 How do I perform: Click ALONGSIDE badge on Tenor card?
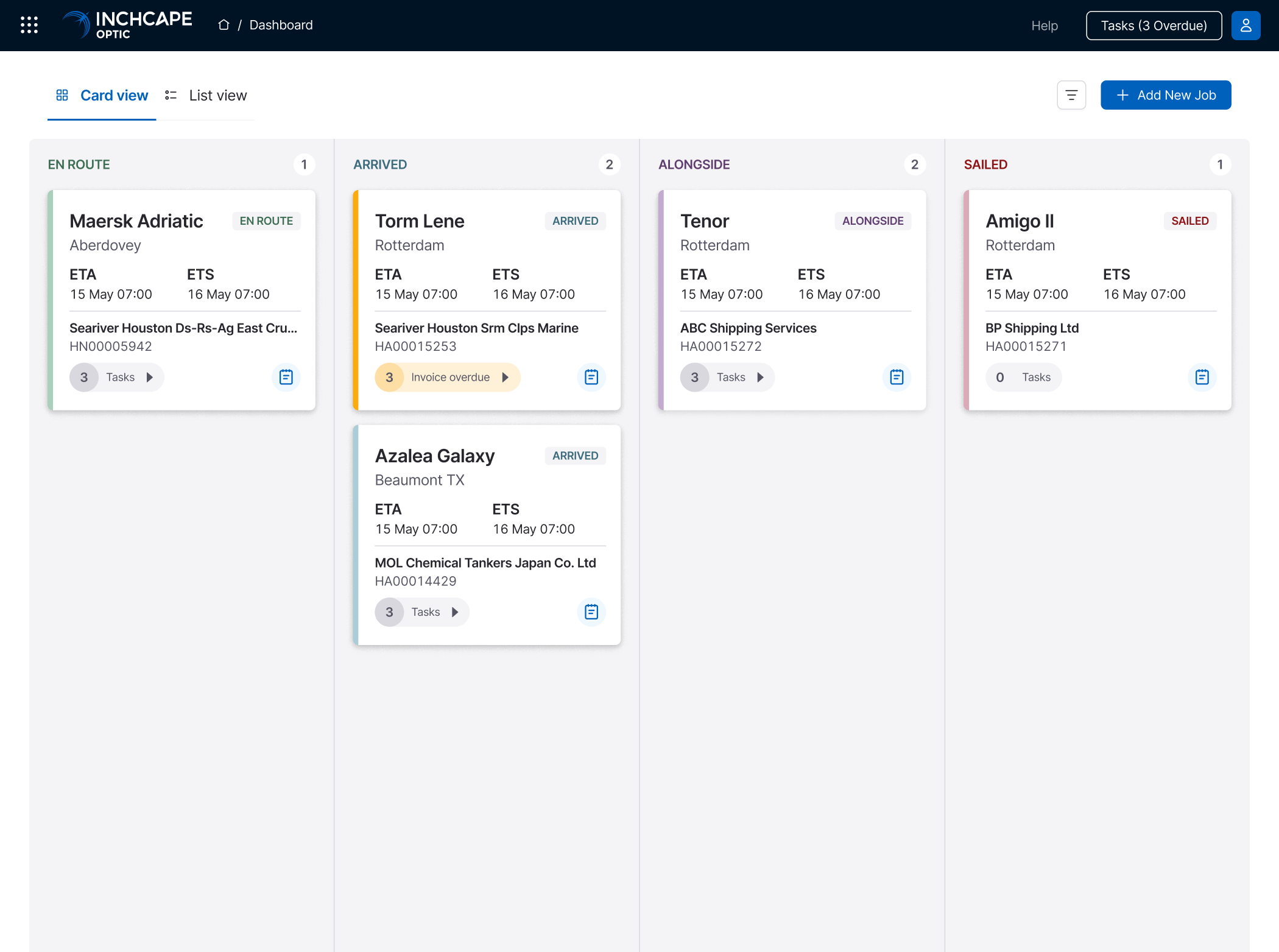(873, 220)
